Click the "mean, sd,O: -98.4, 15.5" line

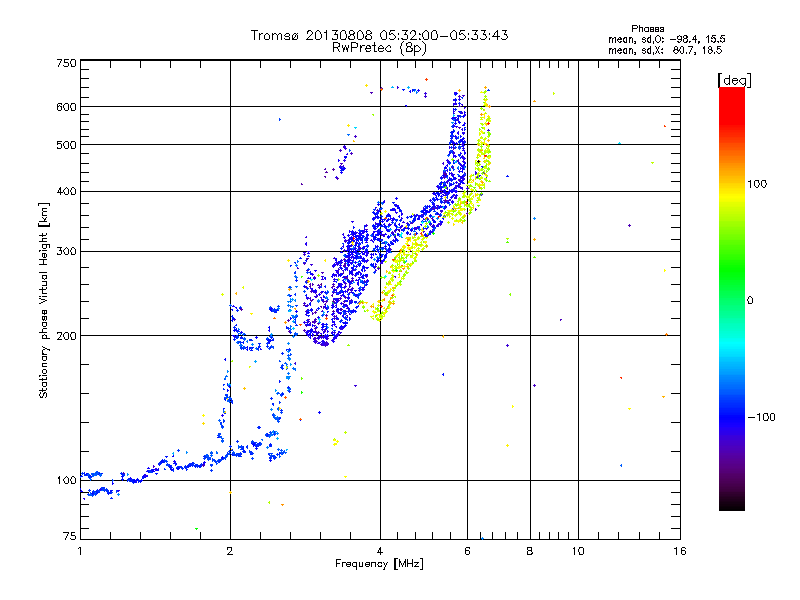(666, 39)
